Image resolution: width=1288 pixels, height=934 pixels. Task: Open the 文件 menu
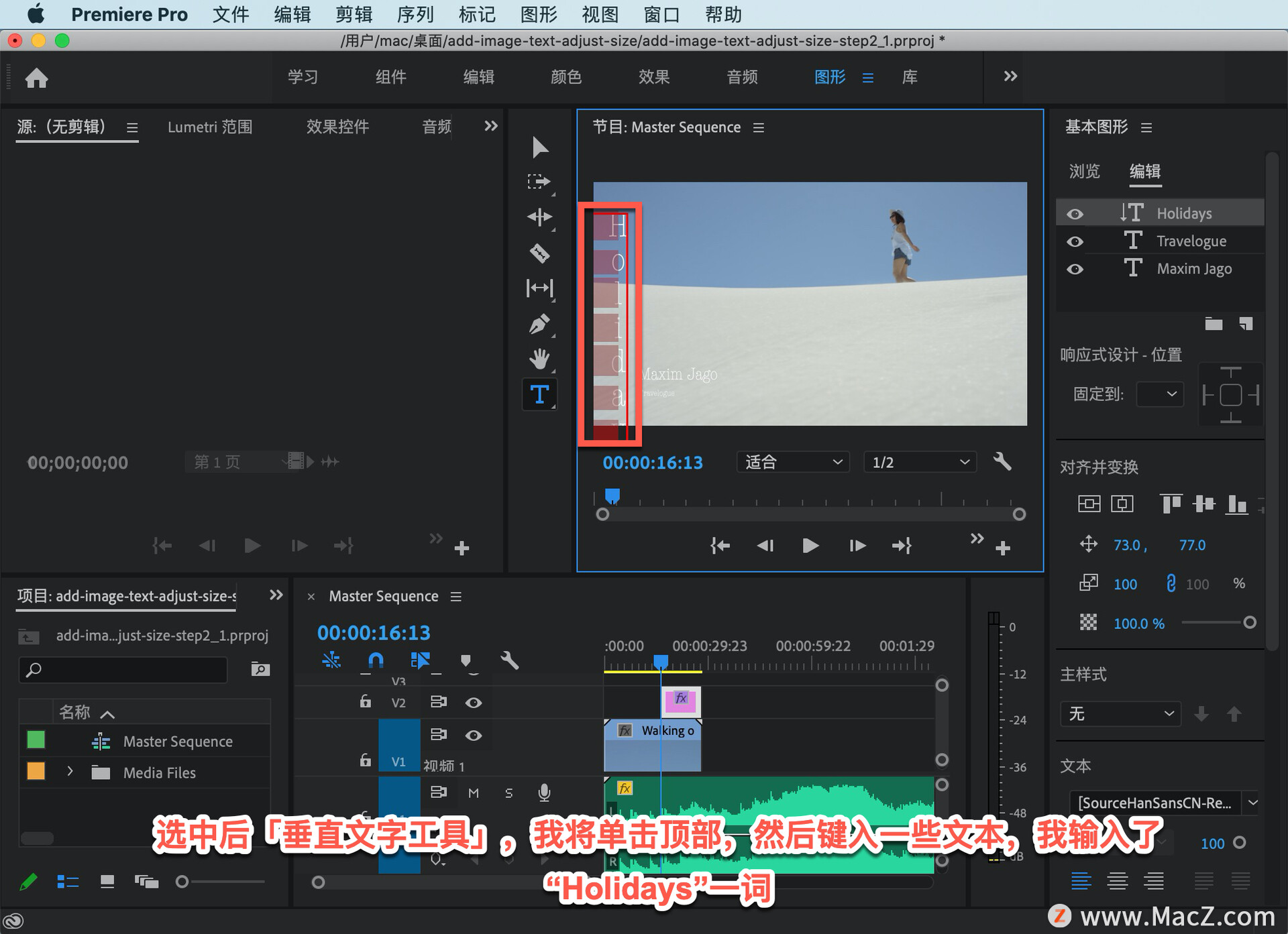(x=231, y=14)
